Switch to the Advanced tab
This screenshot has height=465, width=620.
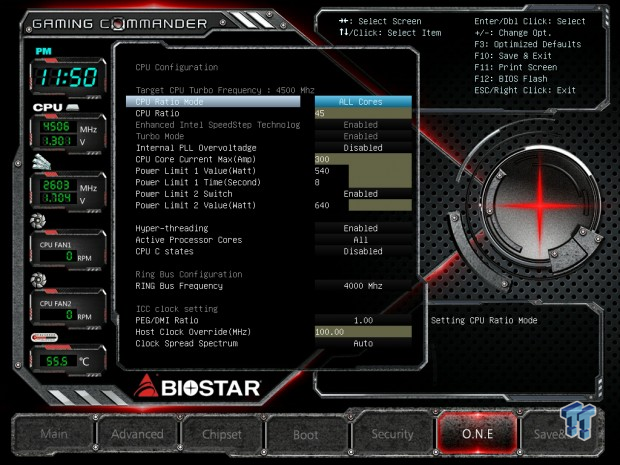pos(137,434)
